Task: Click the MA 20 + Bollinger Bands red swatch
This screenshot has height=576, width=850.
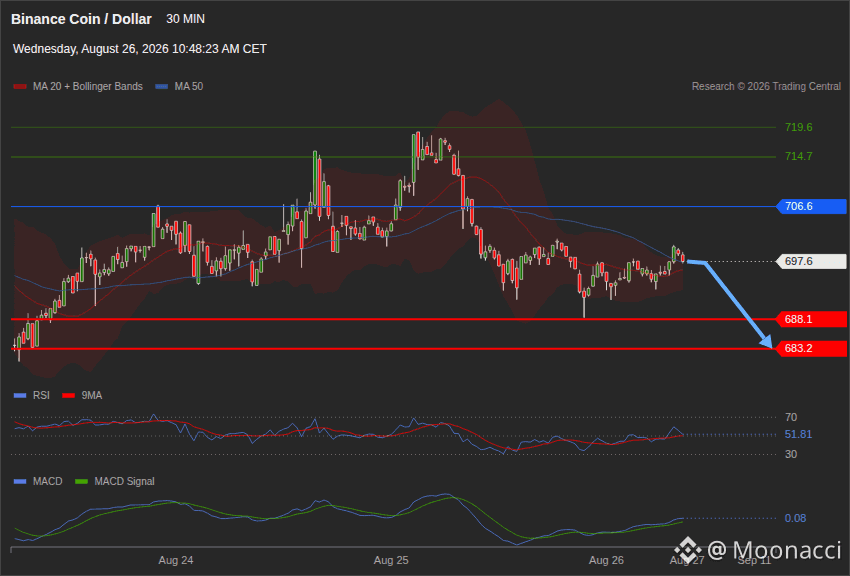Action: click(x=20, y=87)
